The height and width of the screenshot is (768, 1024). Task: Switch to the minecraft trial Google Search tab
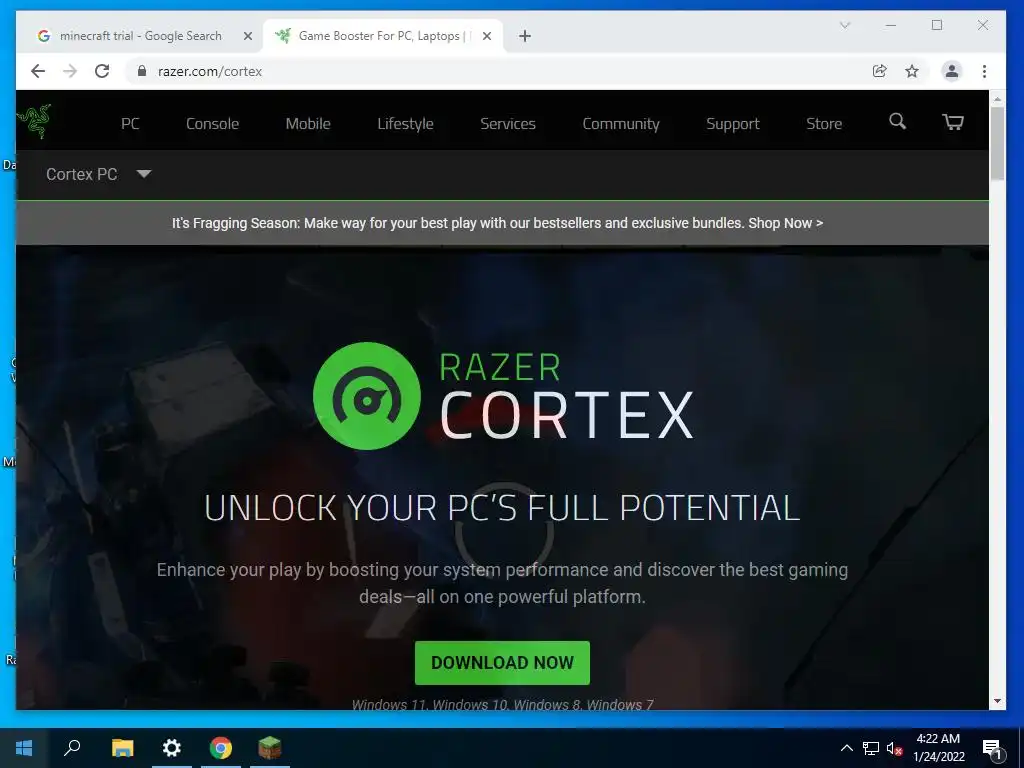pyautogui.click(x=140, y=36)
